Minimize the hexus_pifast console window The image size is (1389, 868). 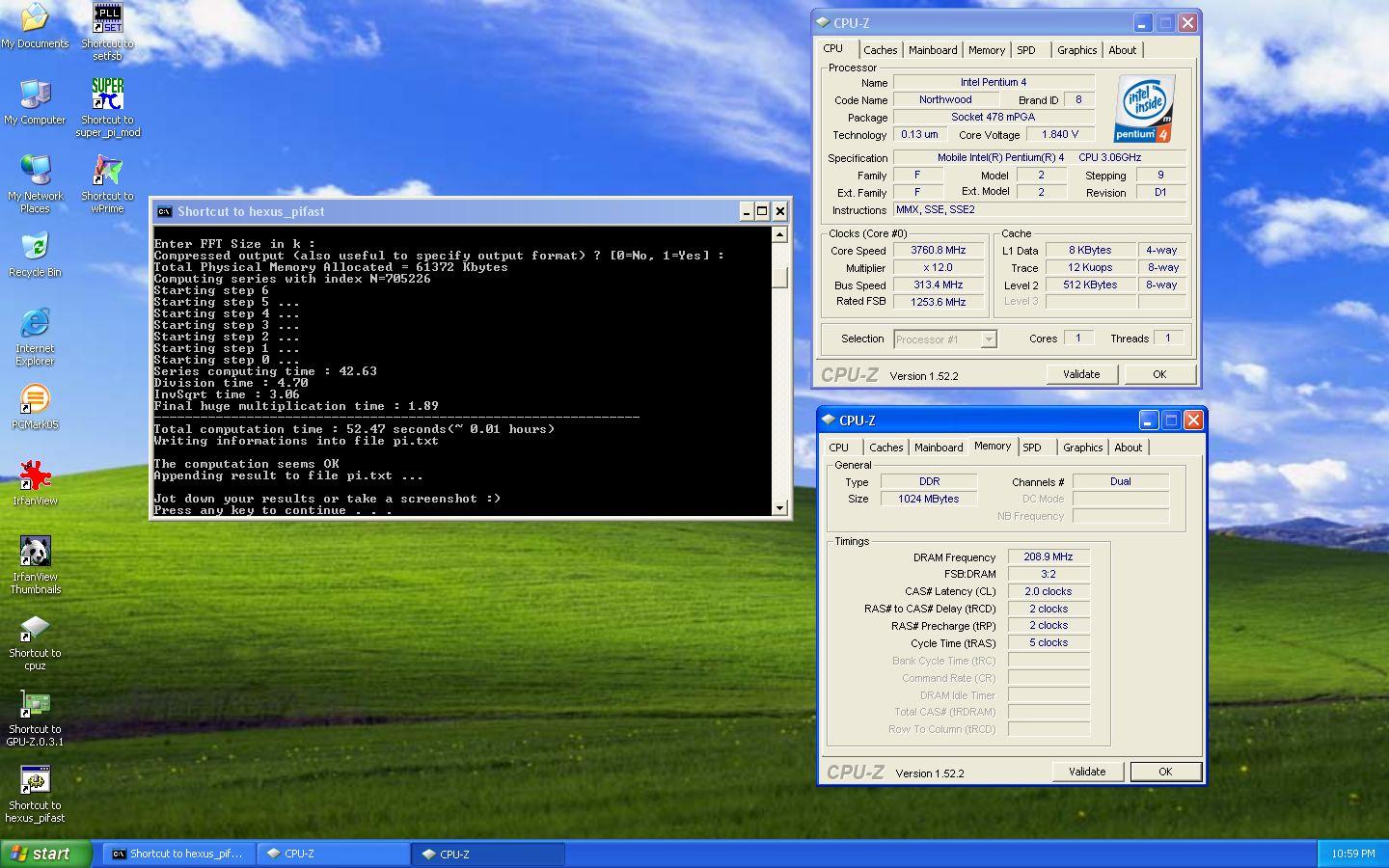[746, 211]
